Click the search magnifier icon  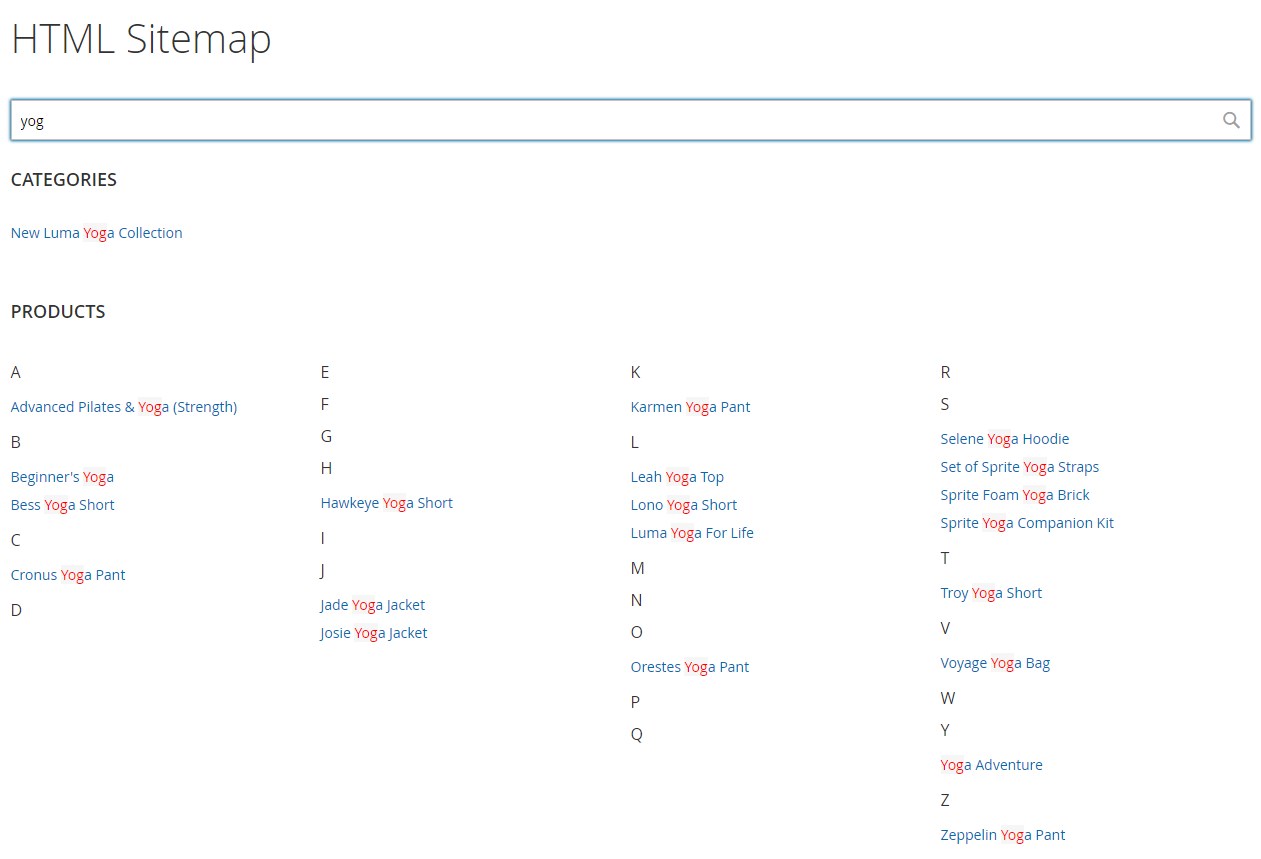pyautogui.click(x=1231, y=120)
